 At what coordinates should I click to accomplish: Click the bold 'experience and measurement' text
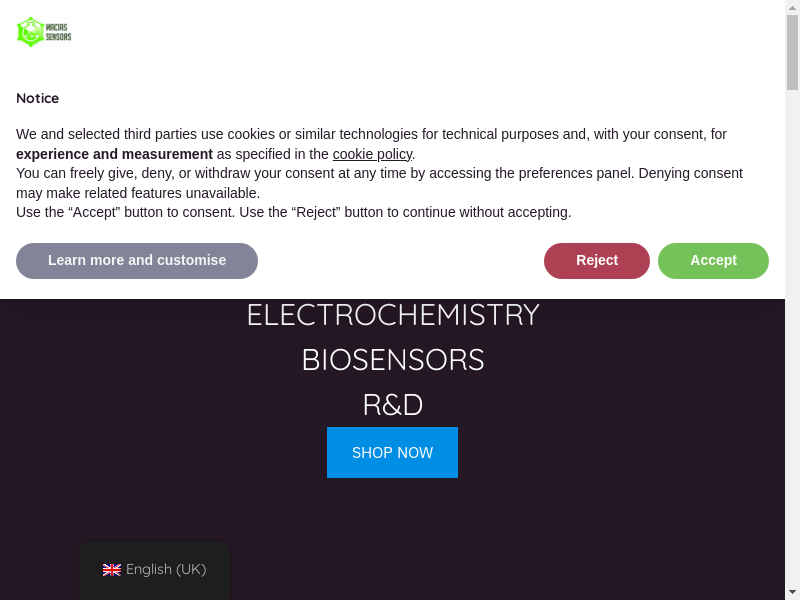tap(114, 154)
